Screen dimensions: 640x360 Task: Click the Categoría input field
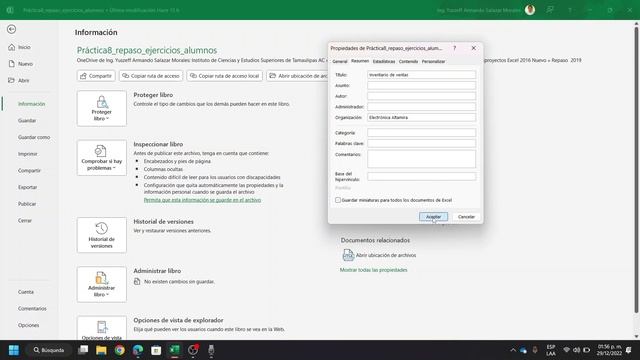coord(421,133)
